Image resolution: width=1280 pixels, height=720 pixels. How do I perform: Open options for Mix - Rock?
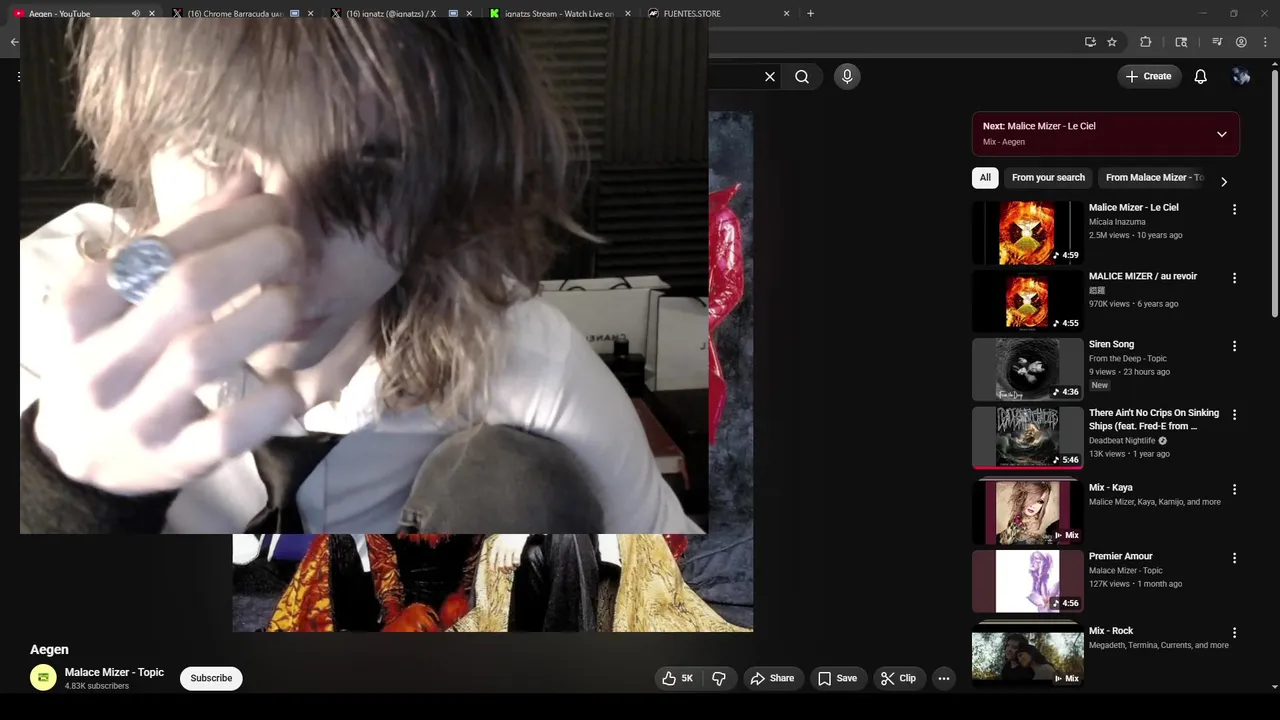(x=1234, y=633)
